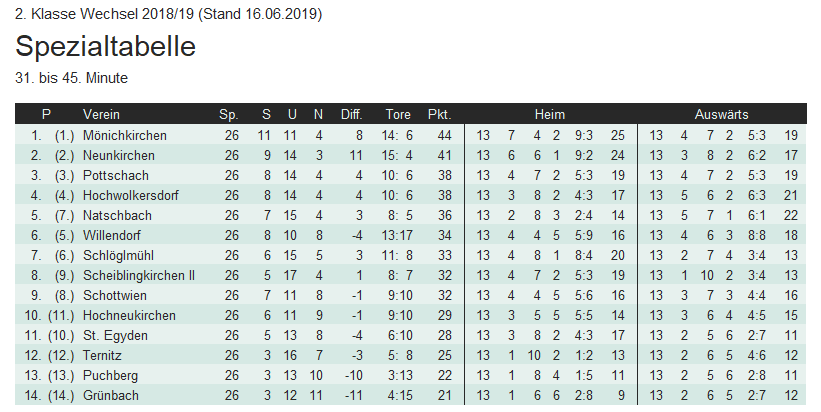Open the Puchberg team entry
The image size is (821, 412).
[111, 375]
